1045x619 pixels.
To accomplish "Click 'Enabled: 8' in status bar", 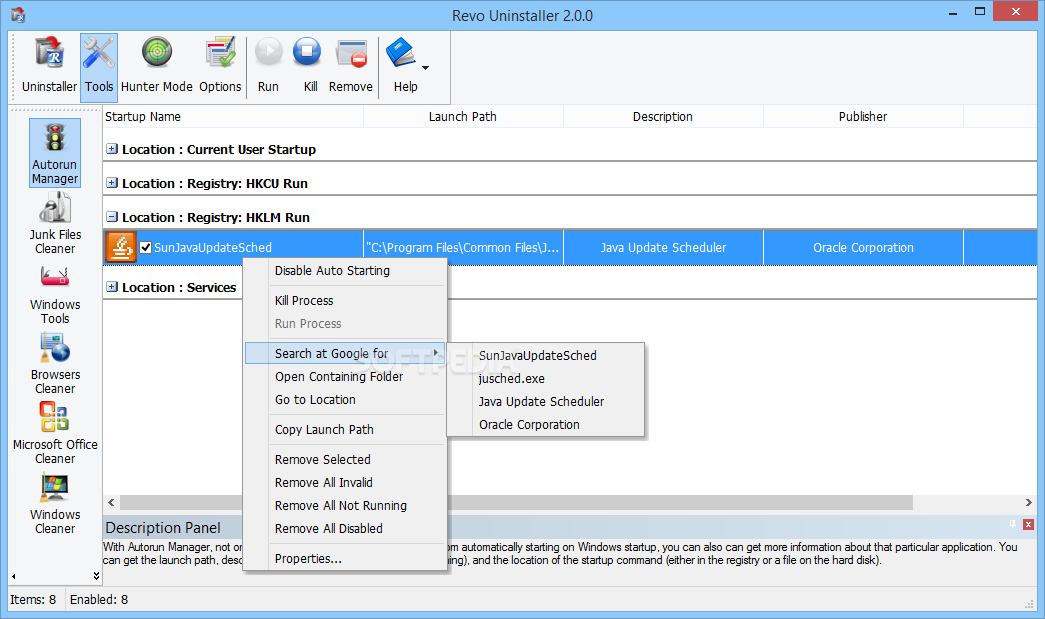I will pyautogui.click(x=99, y=600).
